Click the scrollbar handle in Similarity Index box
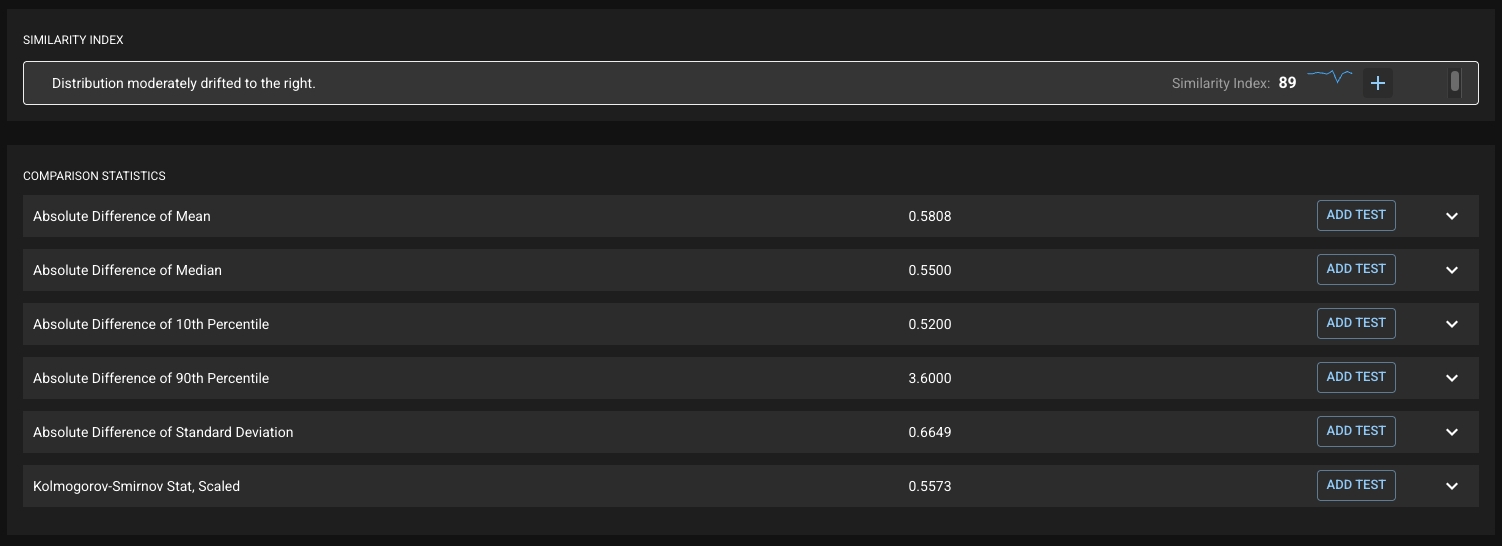The width and height of the screenshot is (1502, 546). pyautogui.click(x=1454, y=81)
